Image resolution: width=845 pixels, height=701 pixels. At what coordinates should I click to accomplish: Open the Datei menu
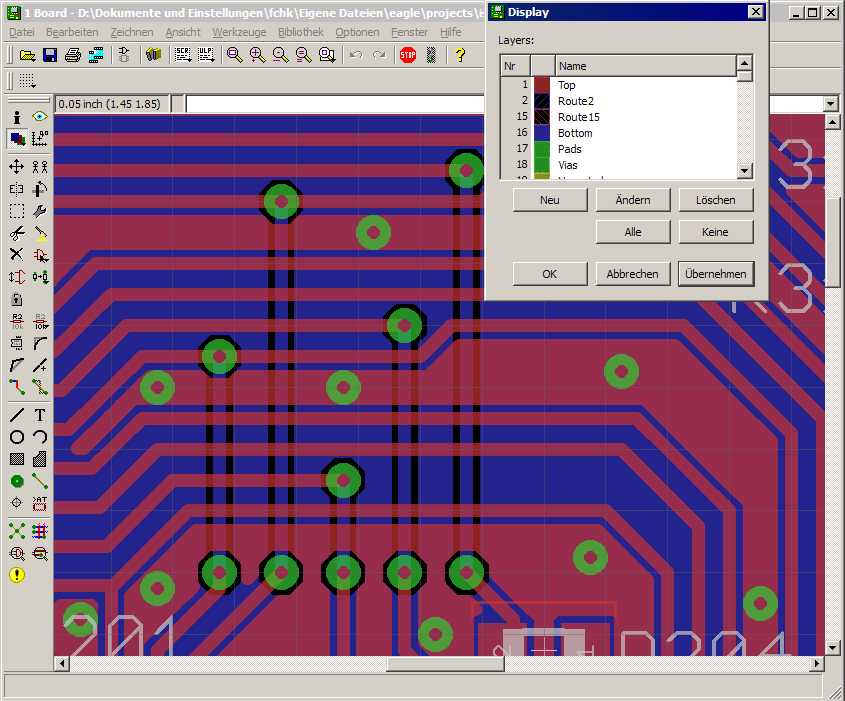tap(22, 32)
